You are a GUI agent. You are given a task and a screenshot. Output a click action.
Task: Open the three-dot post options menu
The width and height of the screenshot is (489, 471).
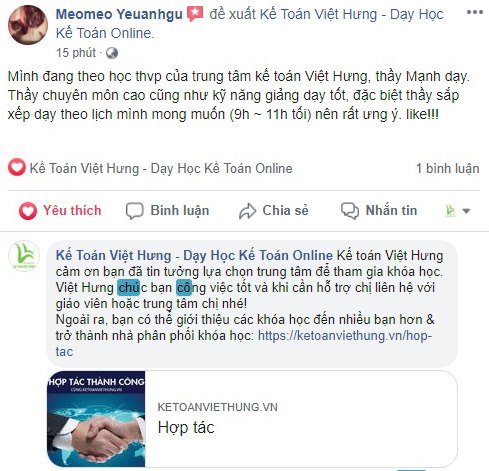[x=475, y=13]
